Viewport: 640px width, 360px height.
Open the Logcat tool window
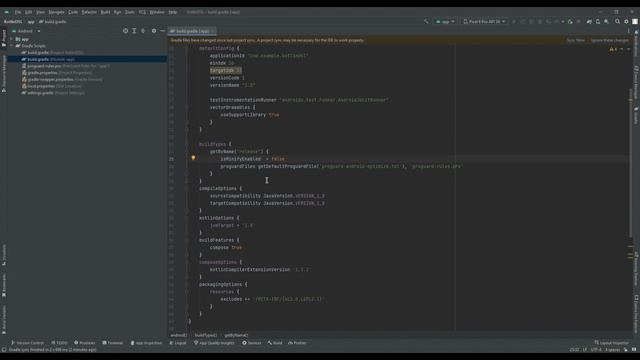tap(178, 343)
